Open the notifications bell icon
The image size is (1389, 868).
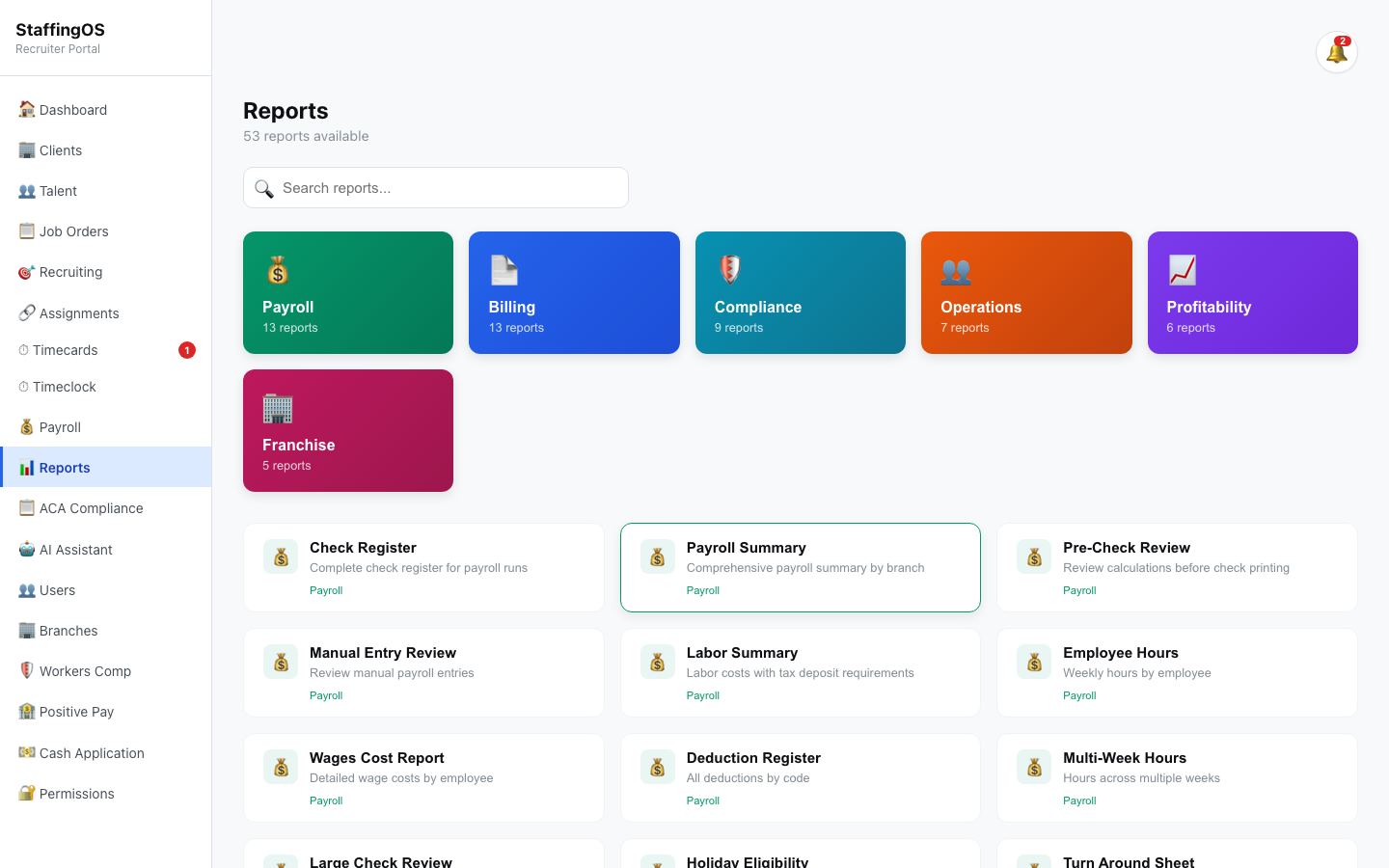(x=1336, y=52)
